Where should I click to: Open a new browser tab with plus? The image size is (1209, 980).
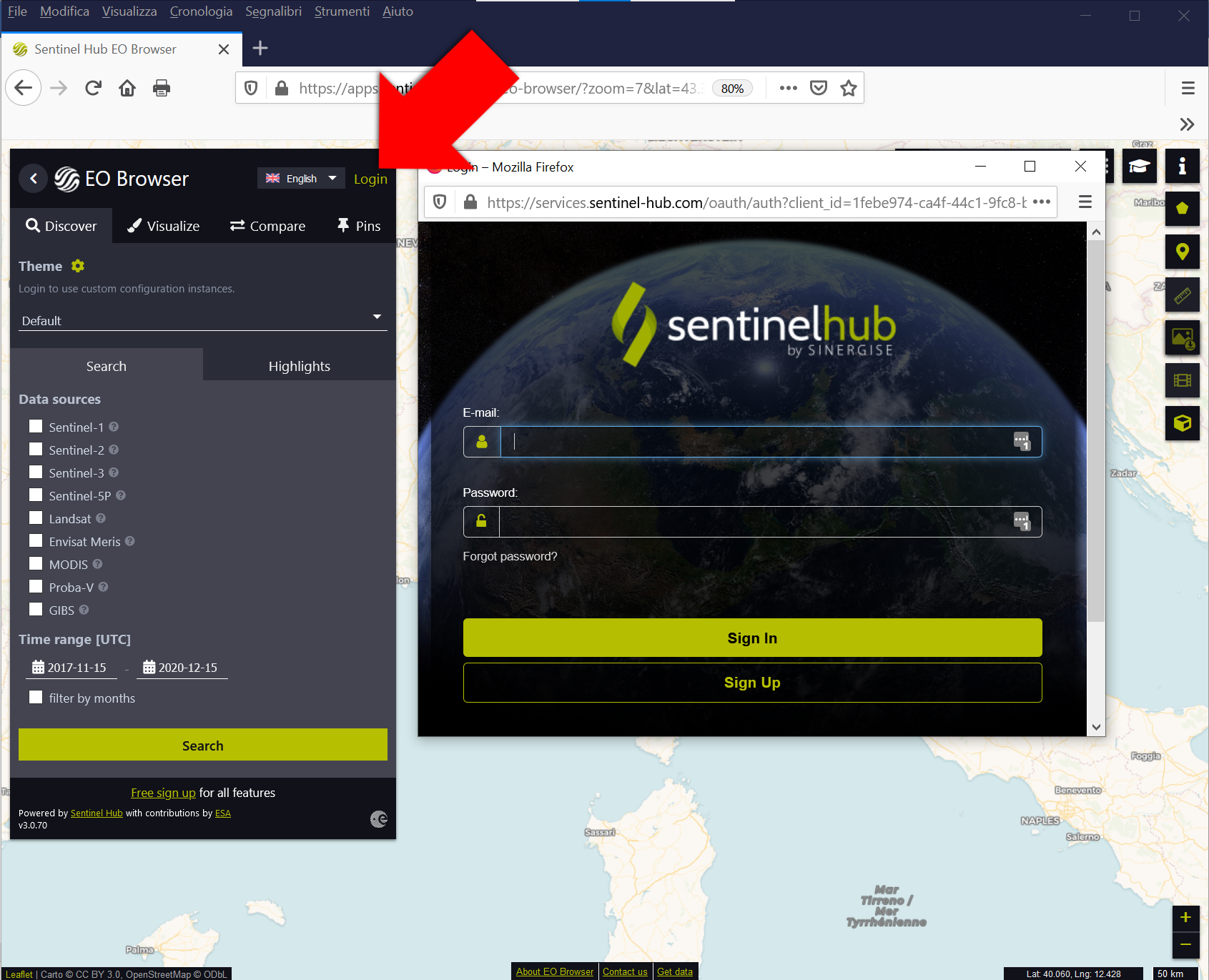(x=260, y=48)
